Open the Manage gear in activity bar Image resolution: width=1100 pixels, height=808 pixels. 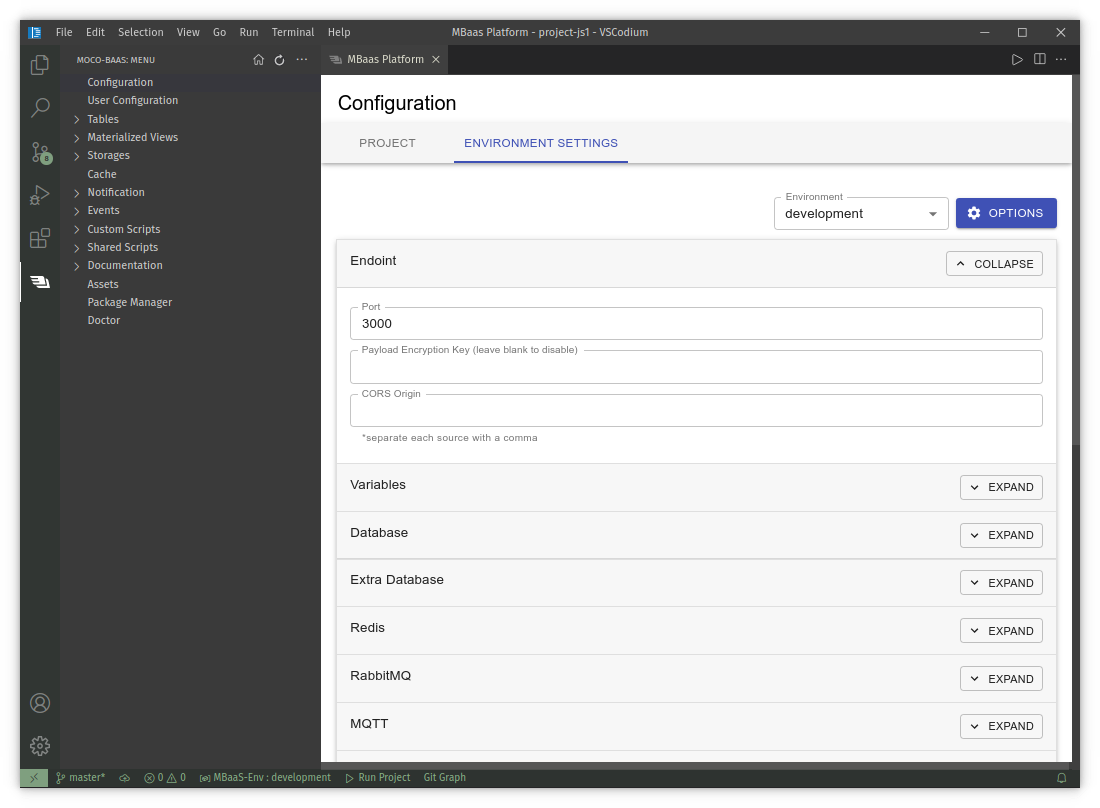40,746
